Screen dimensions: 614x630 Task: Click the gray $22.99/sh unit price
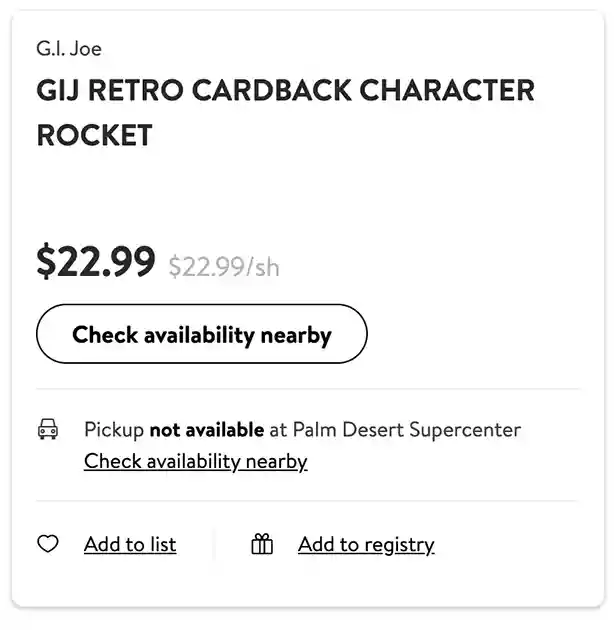[224, 267]
